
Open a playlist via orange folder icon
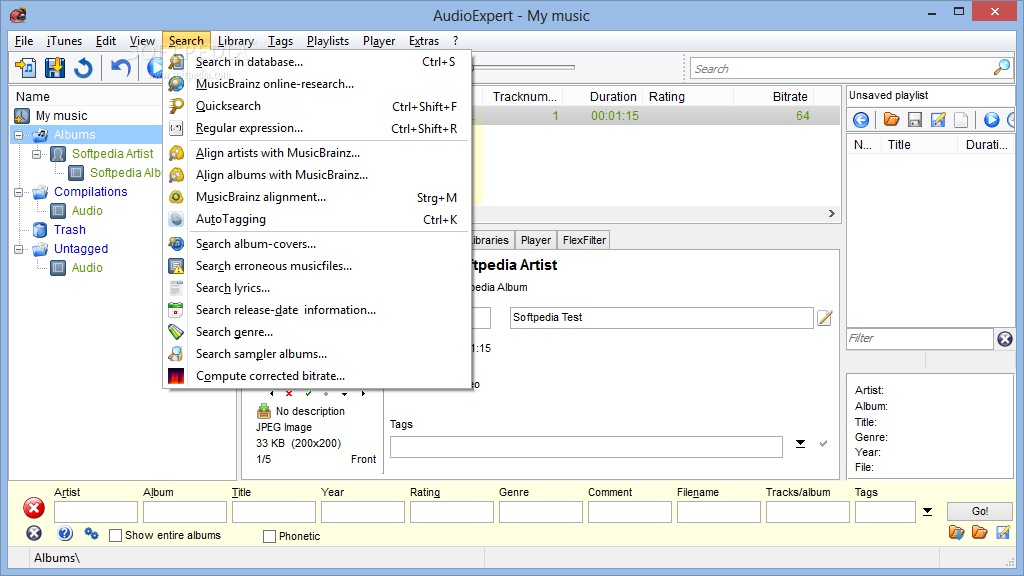(891, 120)
